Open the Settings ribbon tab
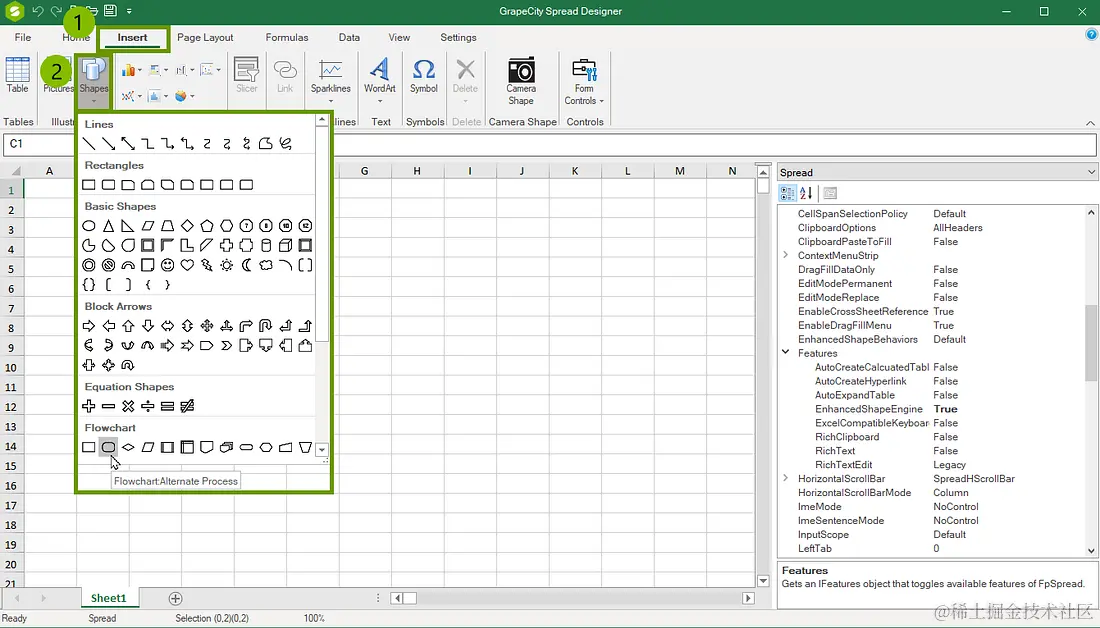The height and width of the screenshot is (628, 1100). point(458,37)
